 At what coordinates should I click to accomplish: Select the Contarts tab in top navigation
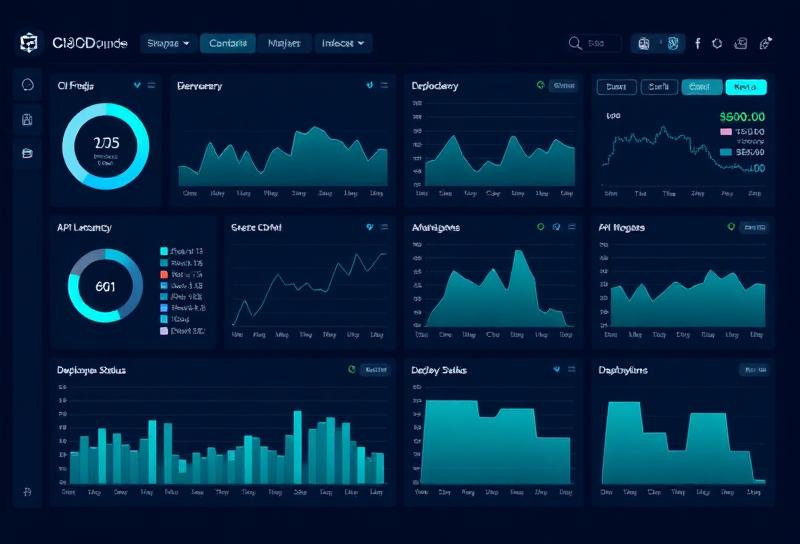tap(228, 43)
